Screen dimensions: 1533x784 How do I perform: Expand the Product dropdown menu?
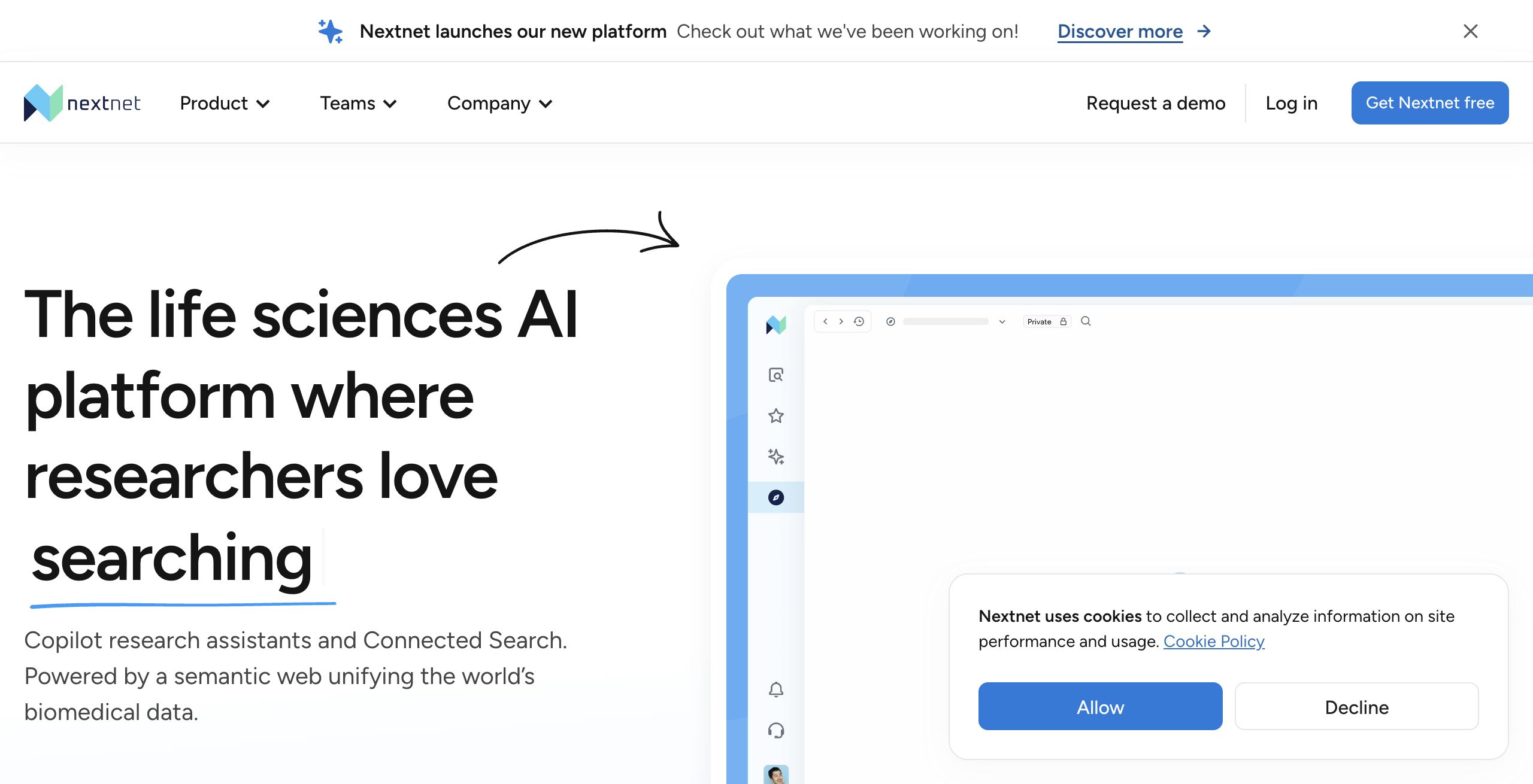click(225, 103)
